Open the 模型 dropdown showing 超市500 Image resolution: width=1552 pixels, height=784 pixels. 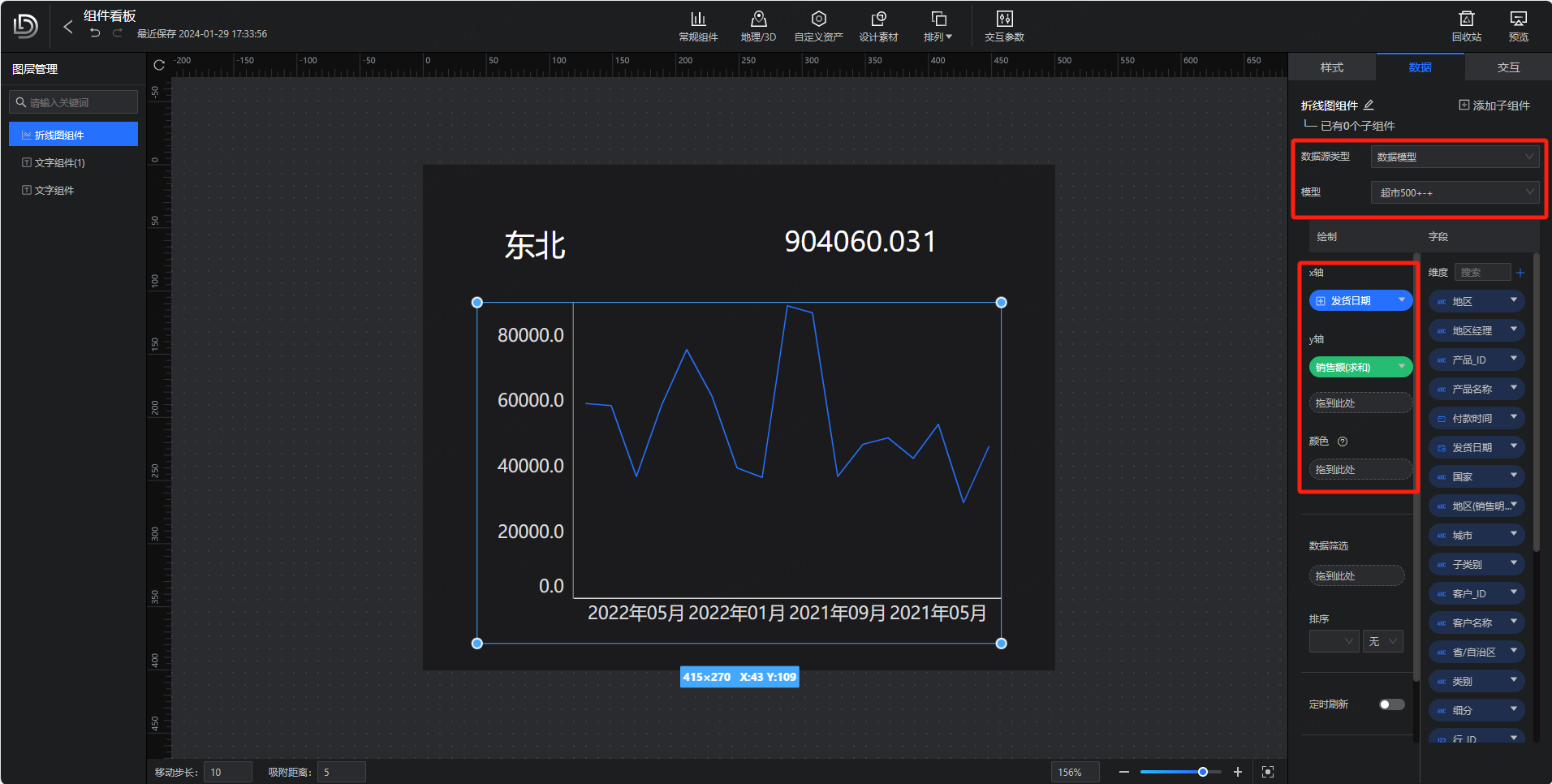tap(1454, 192)
